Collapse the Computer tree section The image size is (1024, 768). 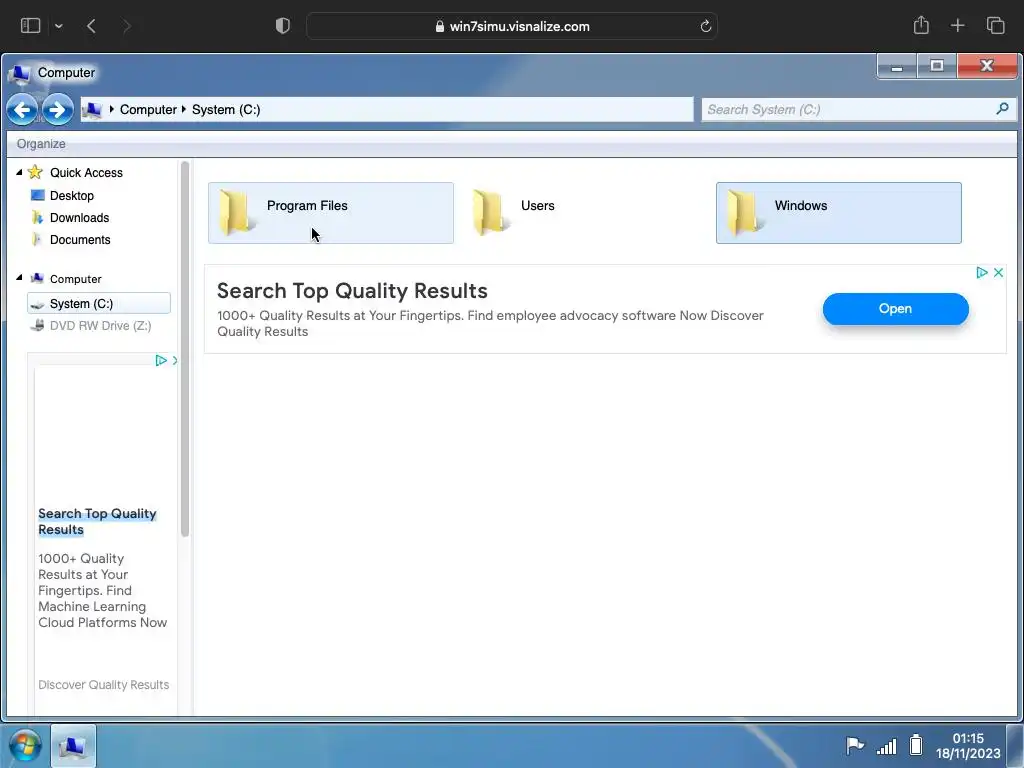[x=19, y=278]
